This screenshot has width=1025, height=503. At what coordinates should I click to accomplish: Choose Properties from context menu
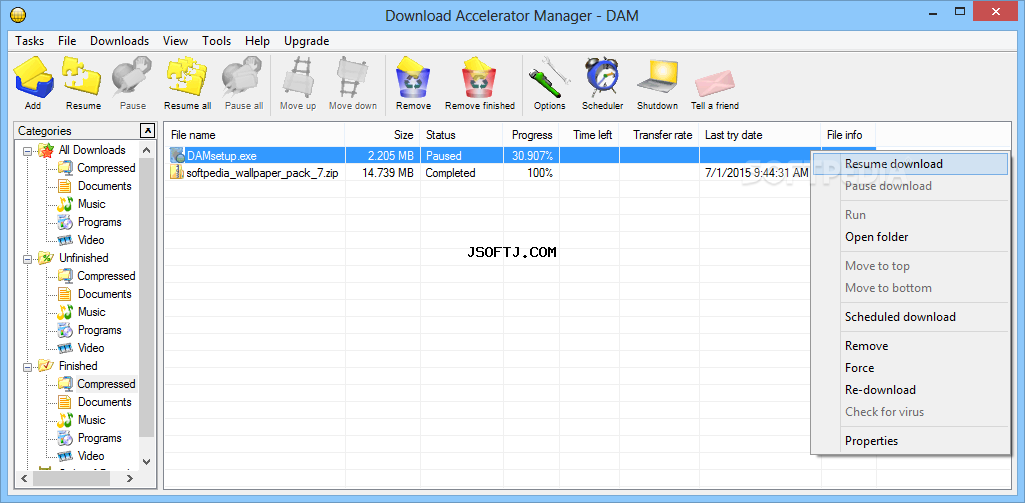click(x=909, y=441)
